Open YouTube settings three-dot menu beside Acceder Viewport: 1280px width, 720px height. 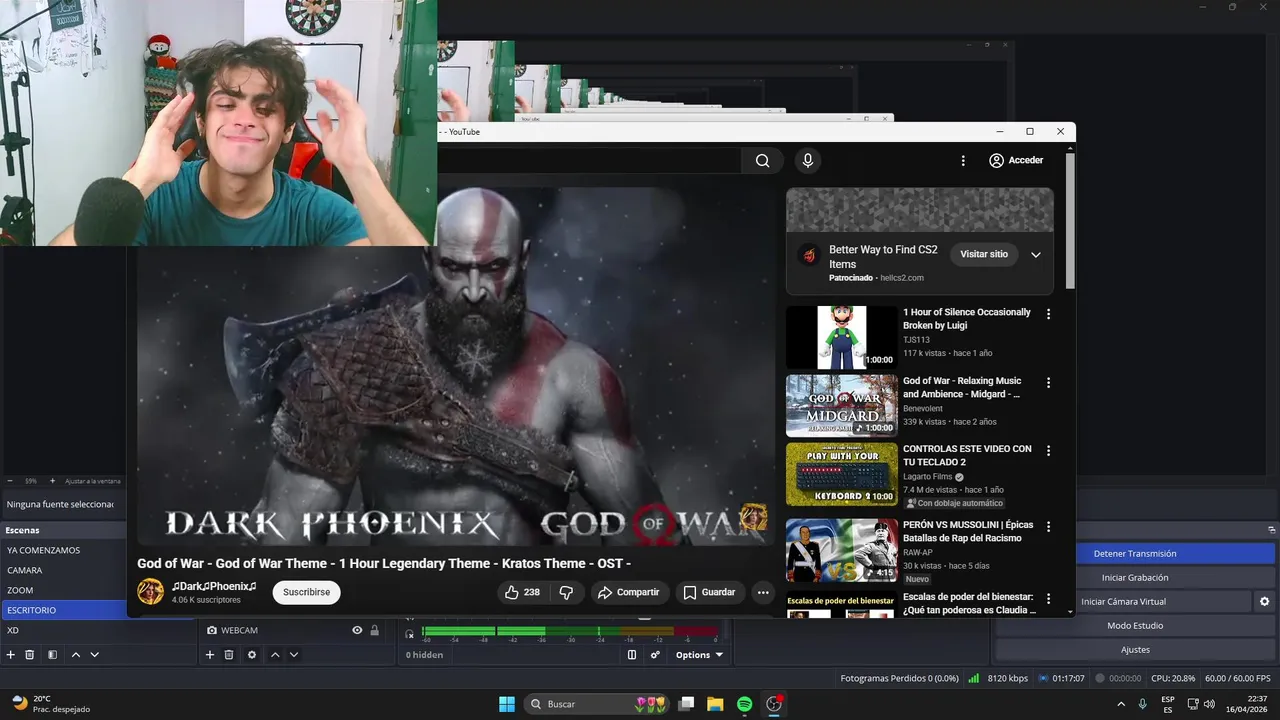[x=963, y=161]
